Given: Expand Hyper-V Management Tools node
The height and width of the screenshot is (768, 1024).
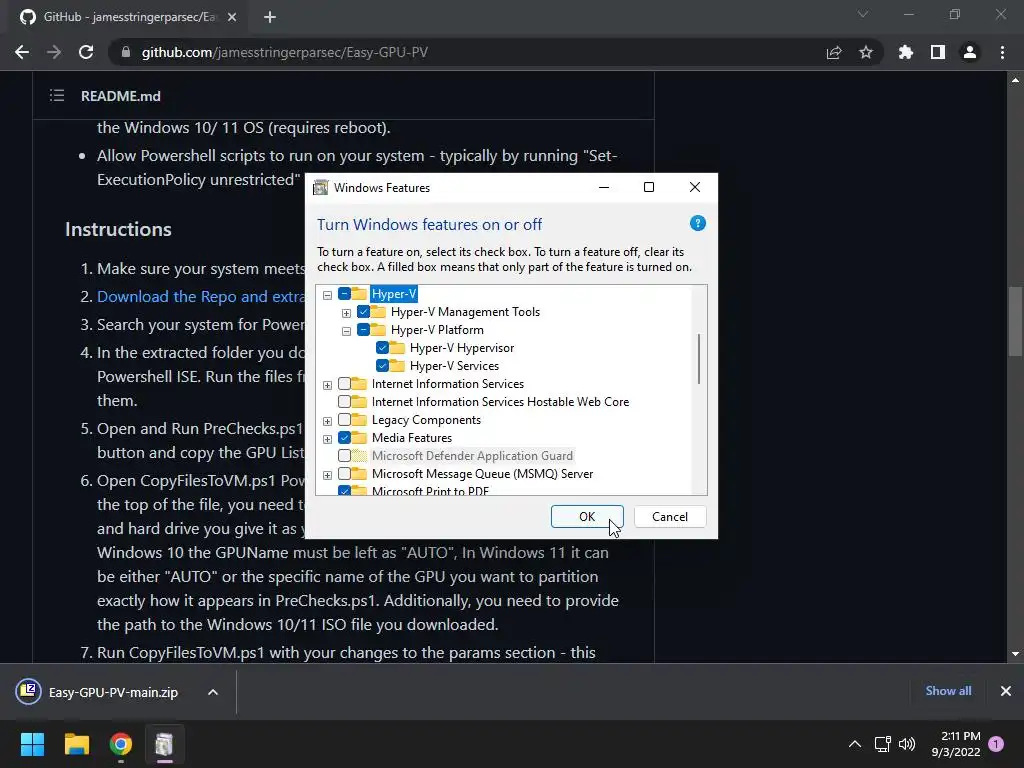Looking at the screenshot, I should click(x=346, y=313).
